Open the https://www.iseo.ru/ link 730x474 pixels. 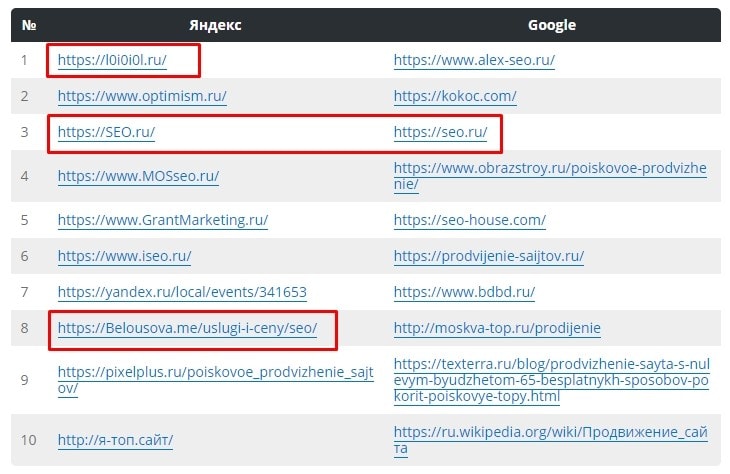pos(124,256)
